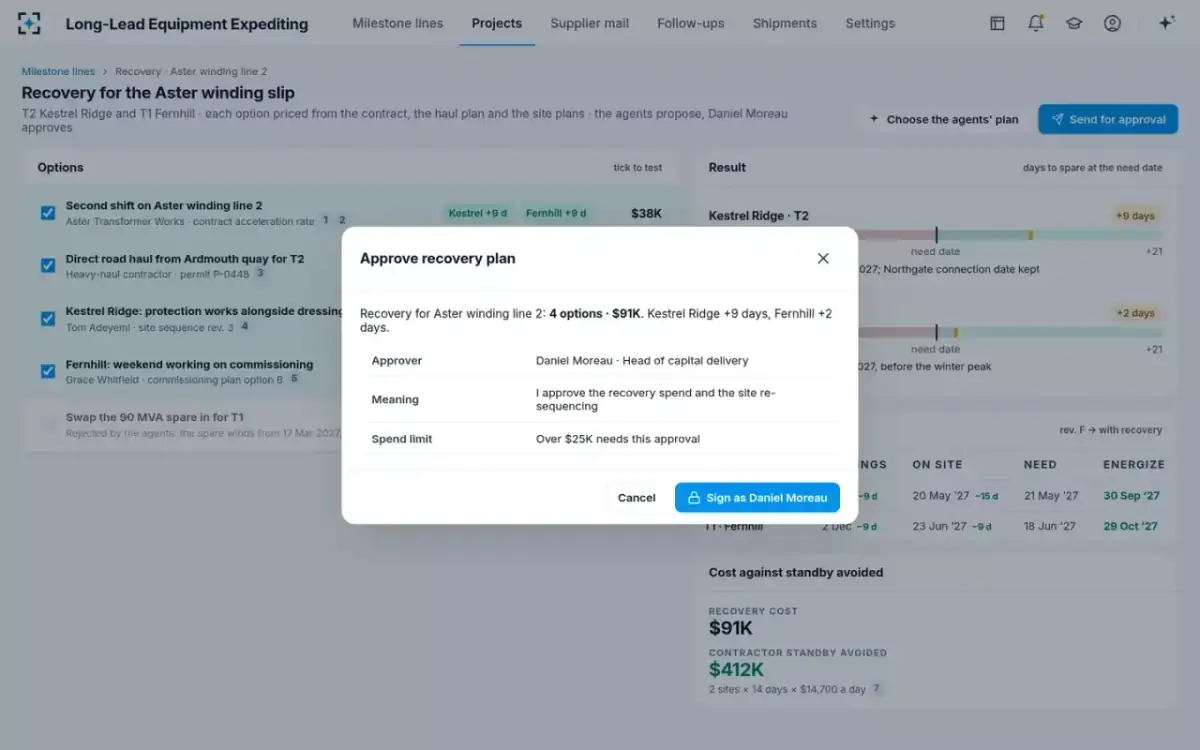1200x750 pixels.
Task: Click Choose the agents' plan
Action: click(x=944, y=119)
